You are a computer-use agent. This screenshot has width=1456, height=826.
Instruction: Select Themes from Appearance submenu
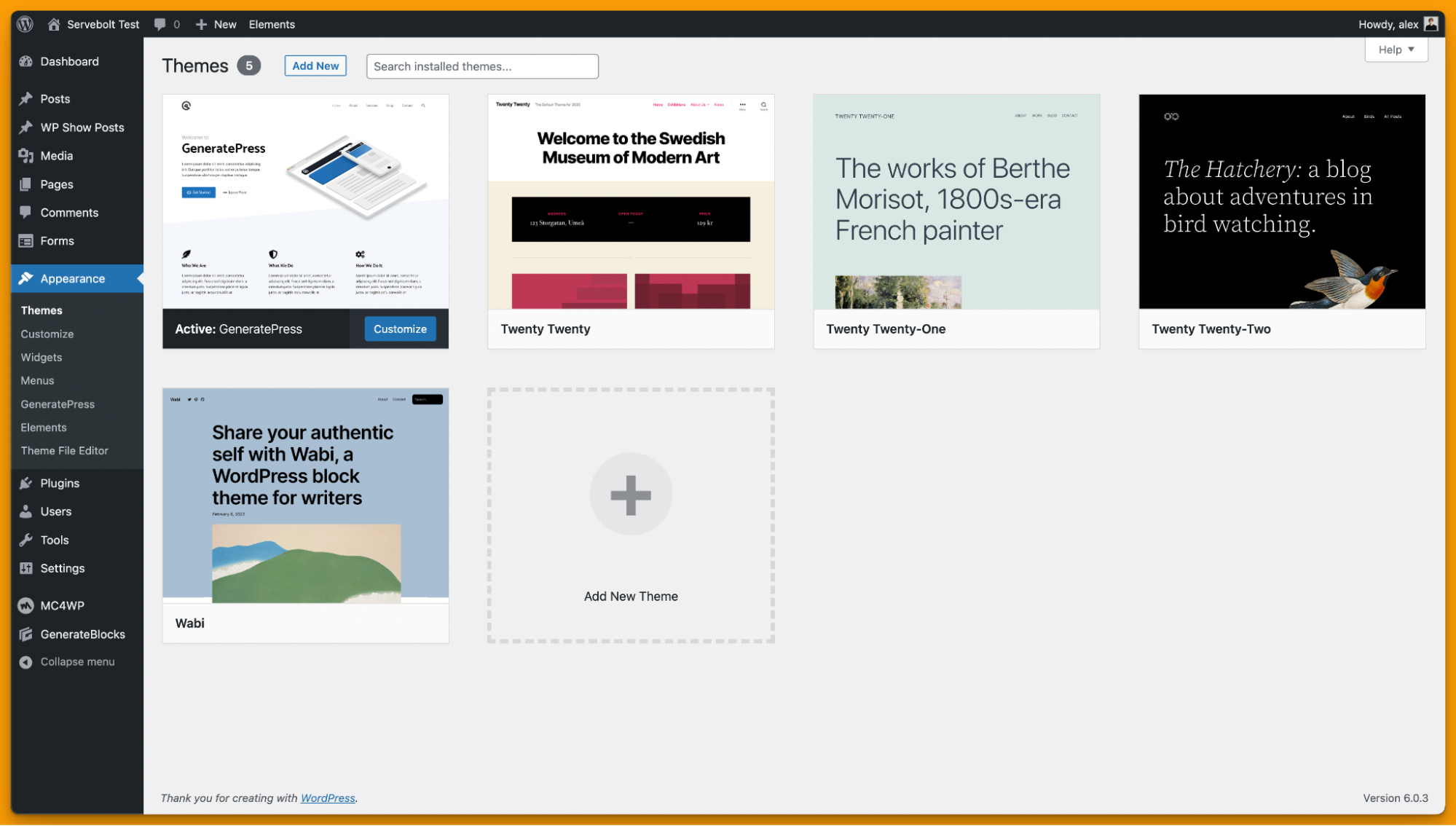[41, 310]
